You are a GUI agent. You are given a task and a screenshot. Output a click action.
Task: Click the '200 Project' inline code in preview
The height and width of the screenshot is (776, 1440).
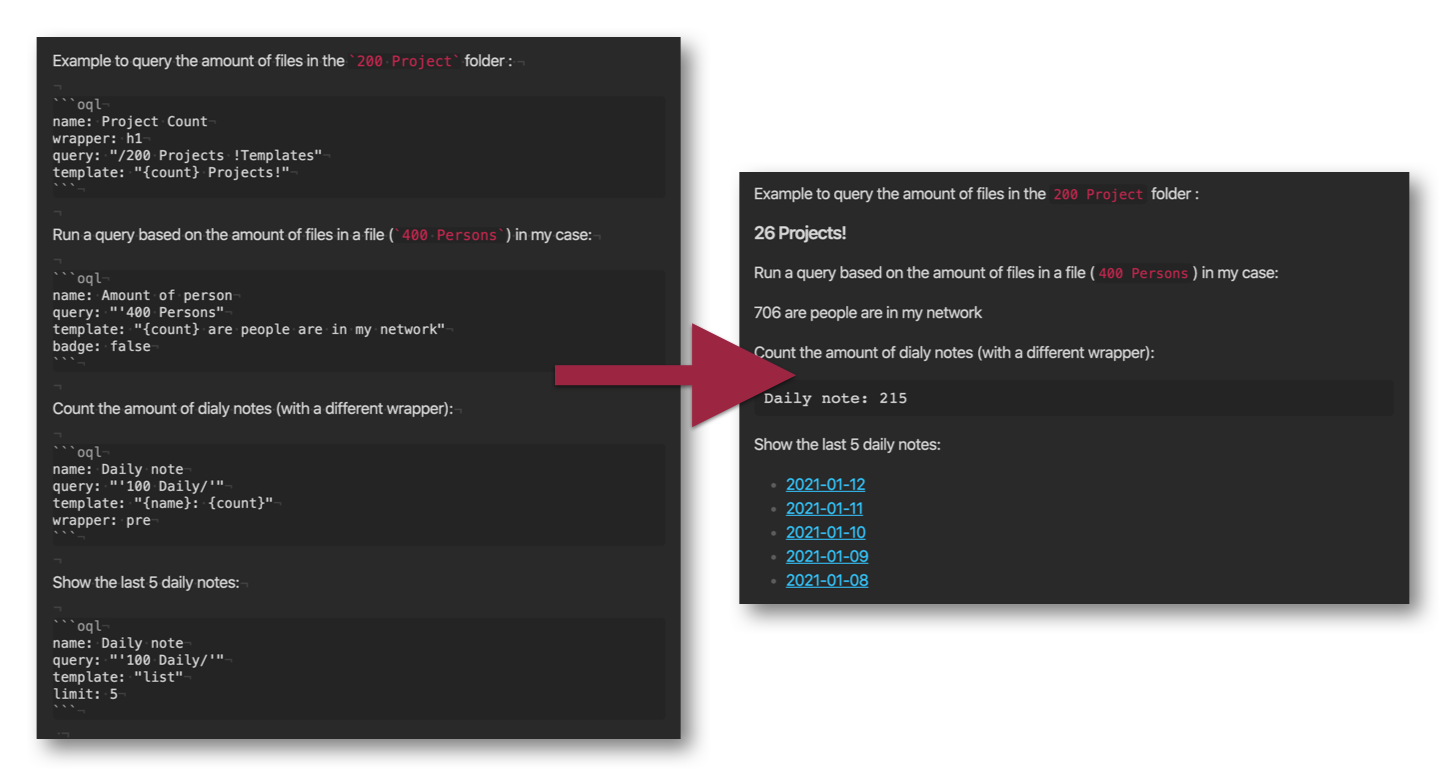pos(1097,195)
